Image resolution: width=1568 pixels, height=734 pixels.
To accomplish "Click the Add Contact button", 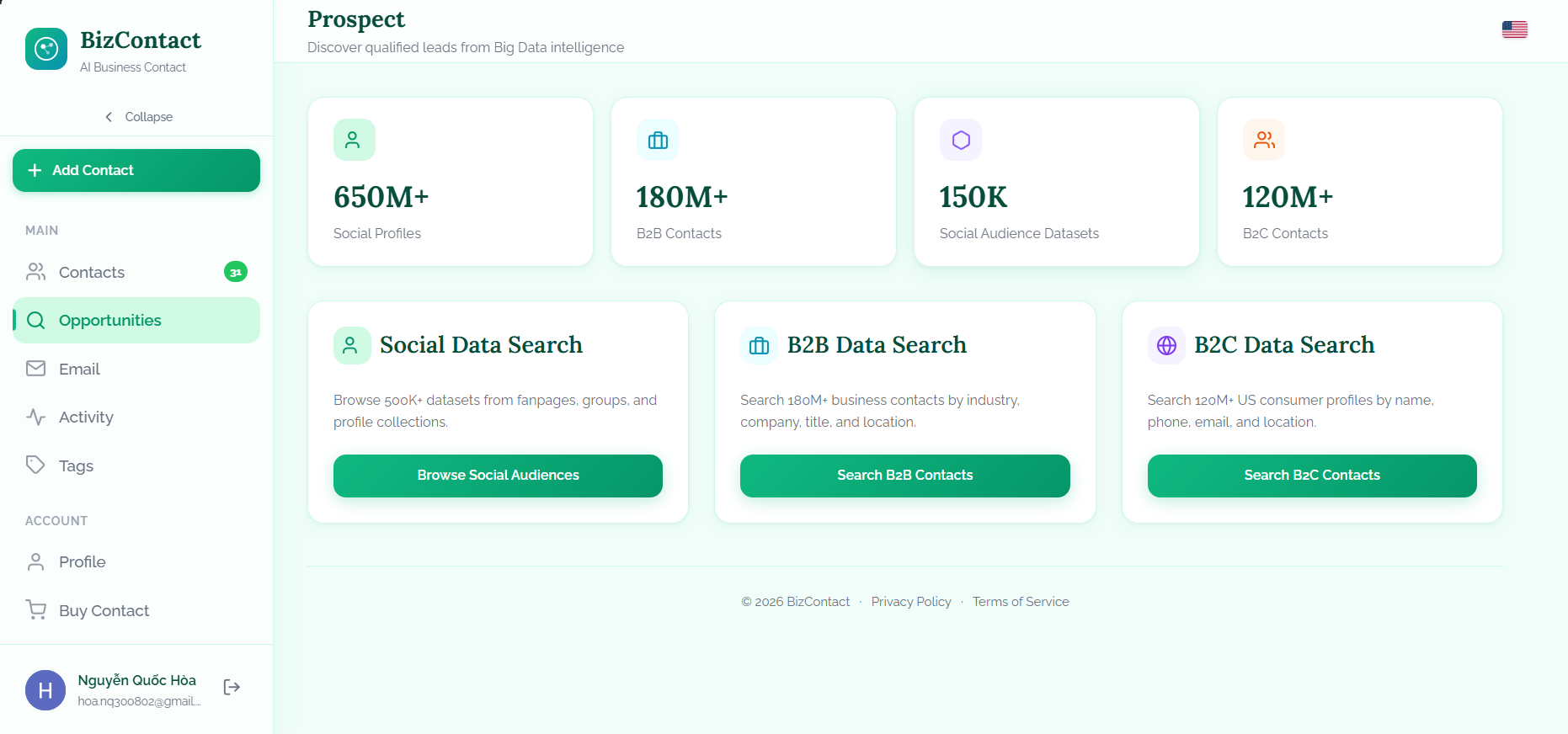I will (x=136, y=170).
